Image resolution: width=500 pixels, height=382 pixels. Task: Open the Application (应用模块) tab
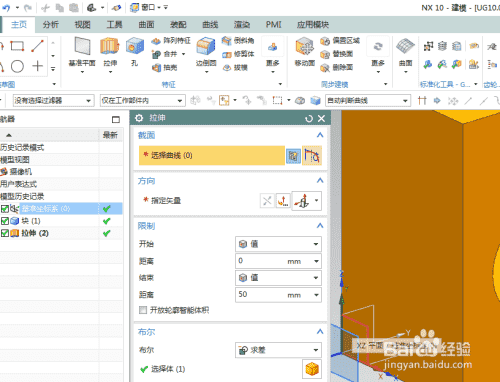tap(313, 25)
